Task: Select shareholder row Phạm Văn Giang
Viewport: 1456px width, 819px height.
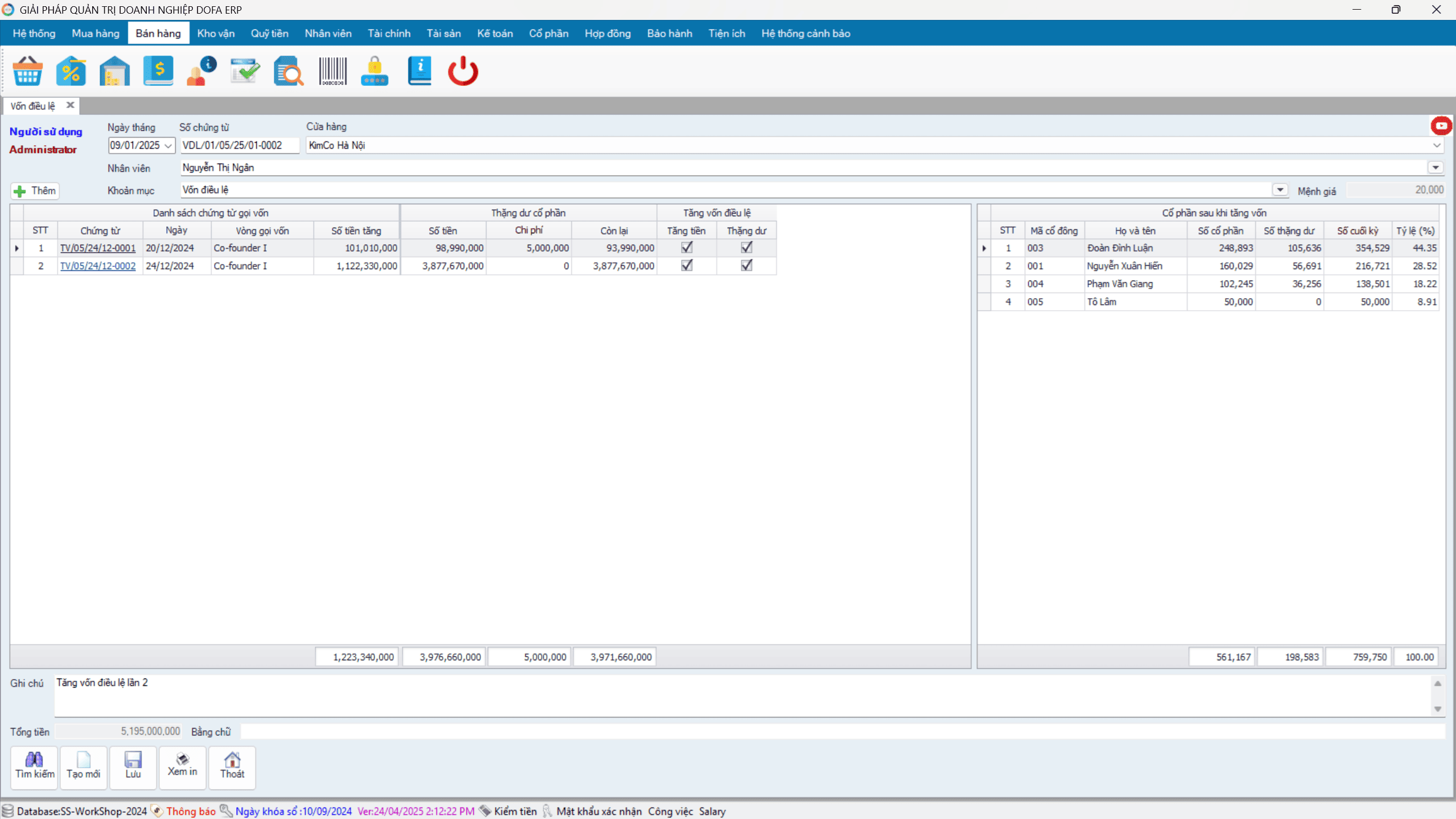Action: 1208,284
